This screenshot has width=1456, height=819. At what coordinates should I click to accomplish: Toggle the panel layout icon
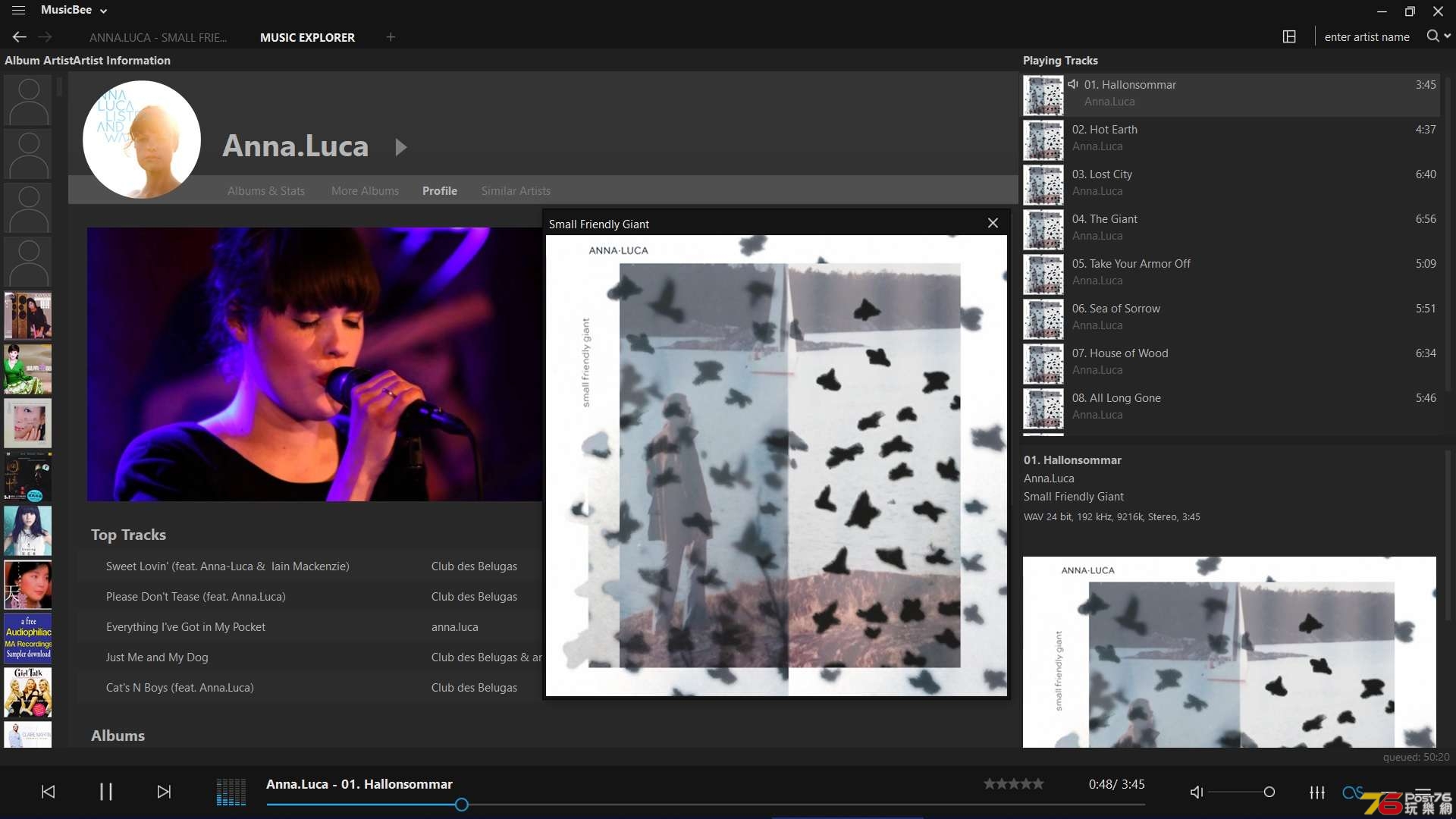coord(1289,36)
